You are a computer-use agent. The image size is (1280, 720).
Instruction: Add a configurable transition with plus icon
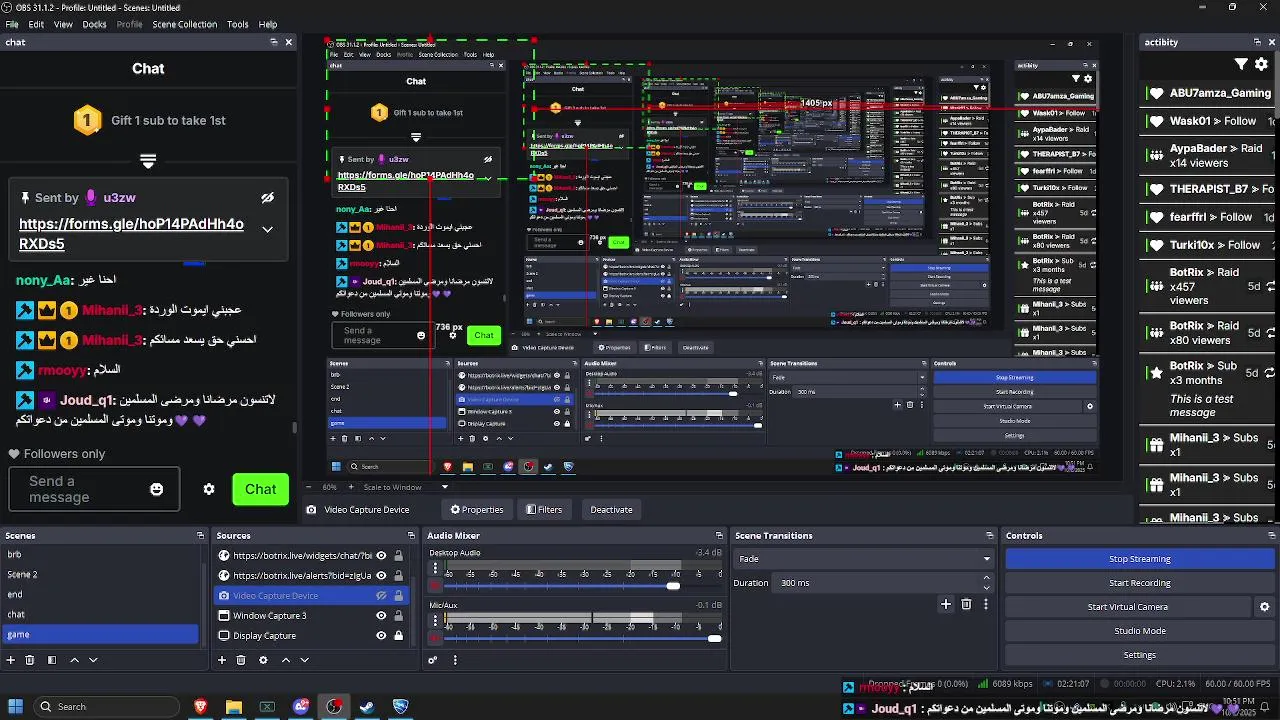946,604
